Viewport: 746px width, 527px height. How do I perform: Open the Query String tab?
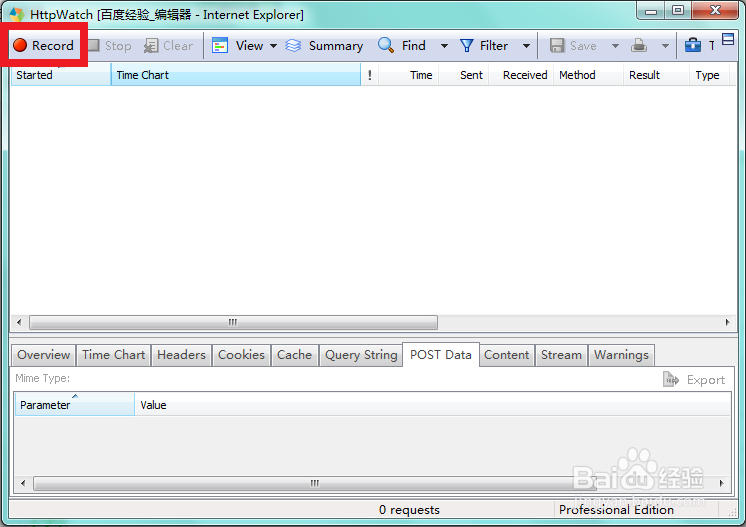coord(361,355)
